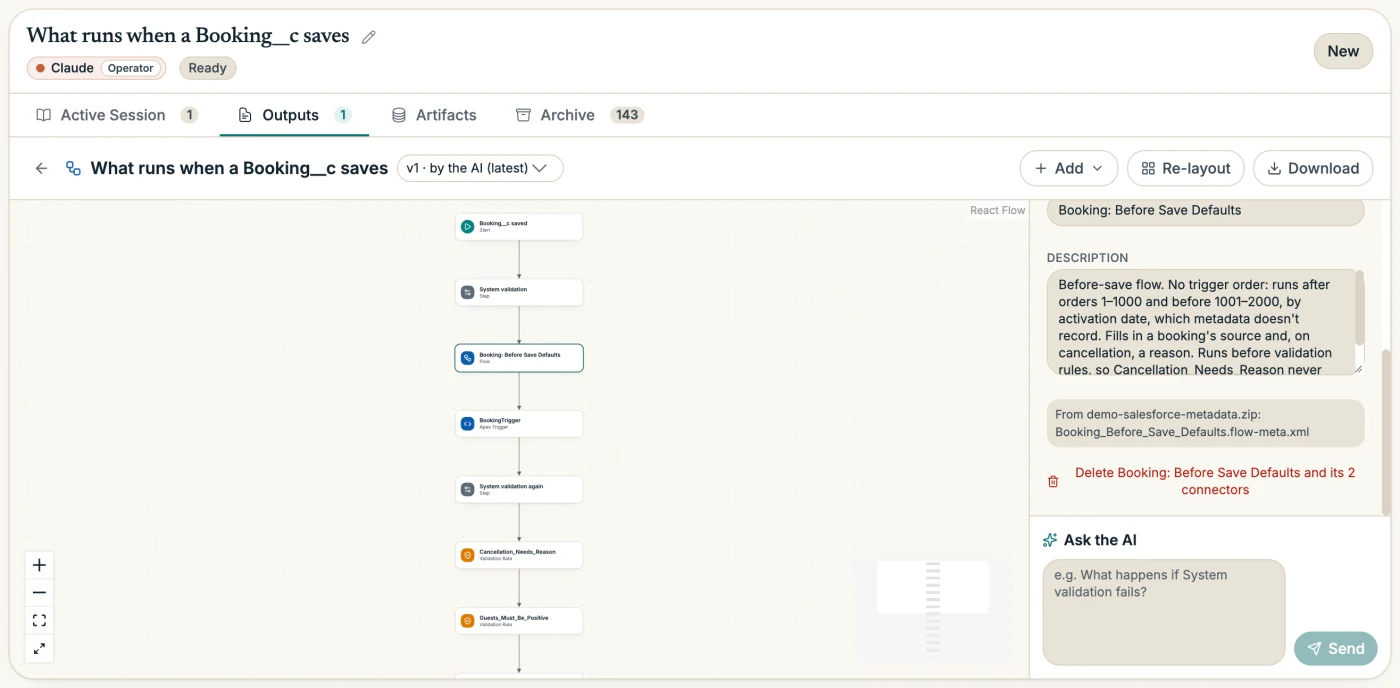Select the Outputs tab

coord(294,115)
